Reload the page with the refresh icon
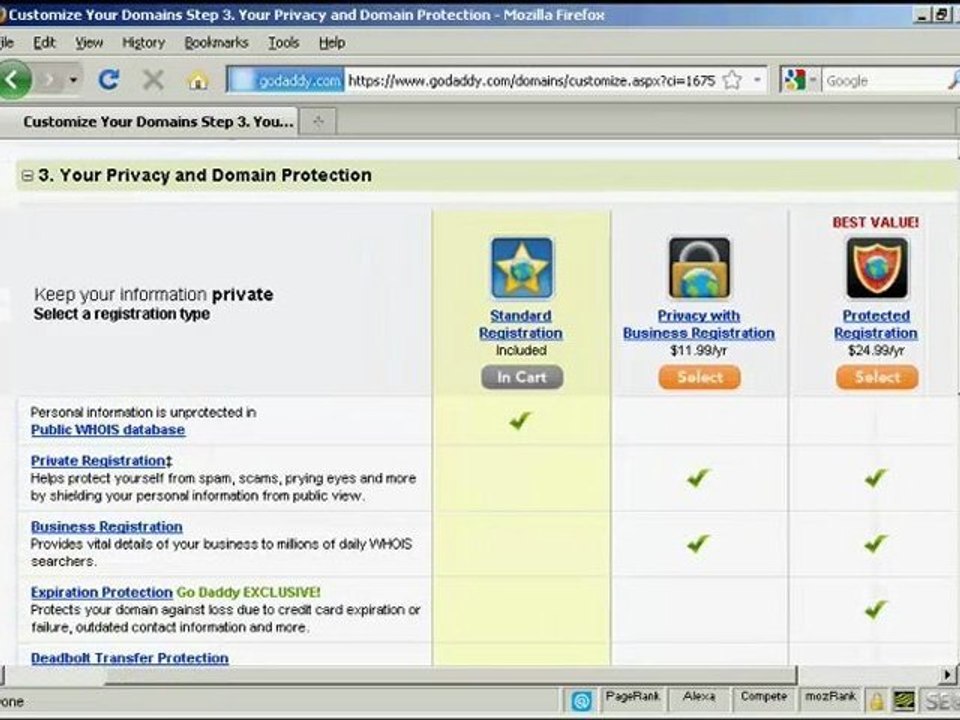 [109, 80]
